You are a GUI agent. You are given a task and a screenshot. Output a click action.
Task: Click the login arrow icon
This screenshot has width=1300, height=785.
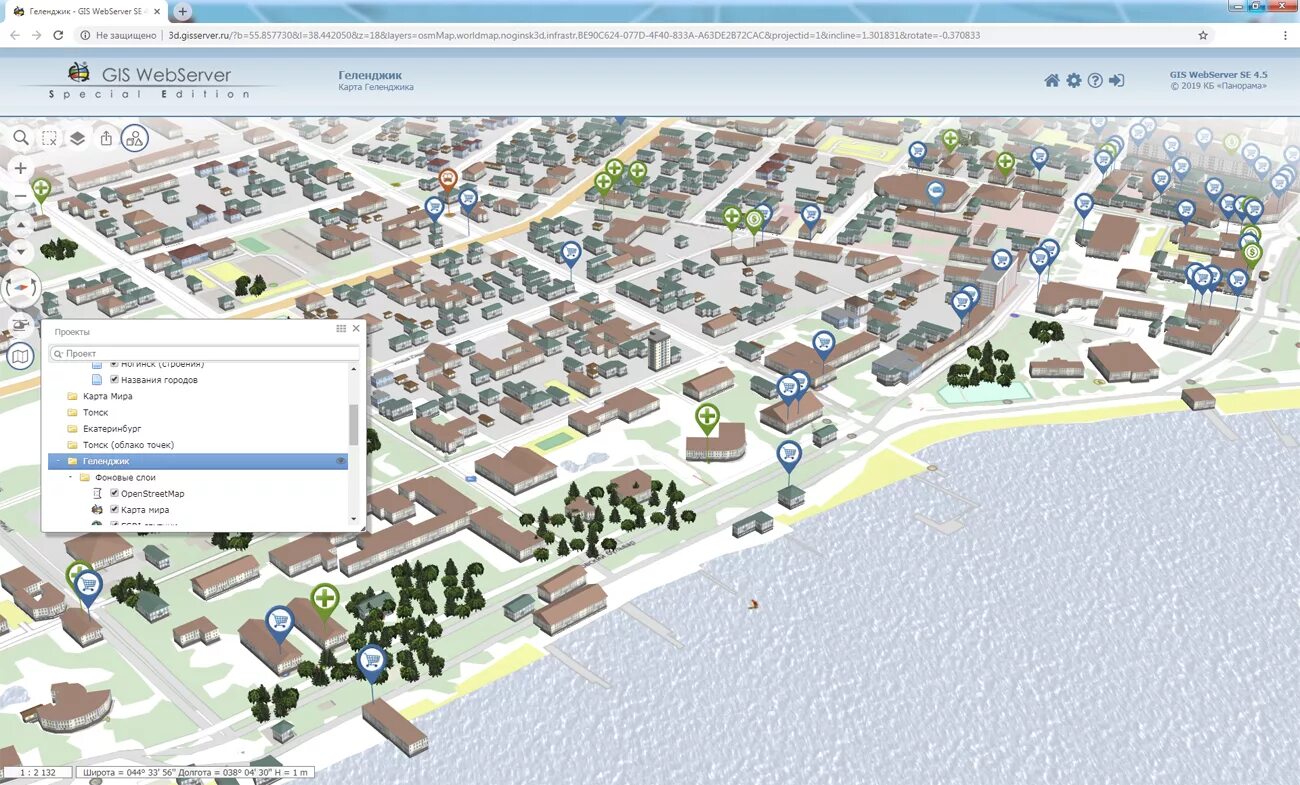(1117, 80)
